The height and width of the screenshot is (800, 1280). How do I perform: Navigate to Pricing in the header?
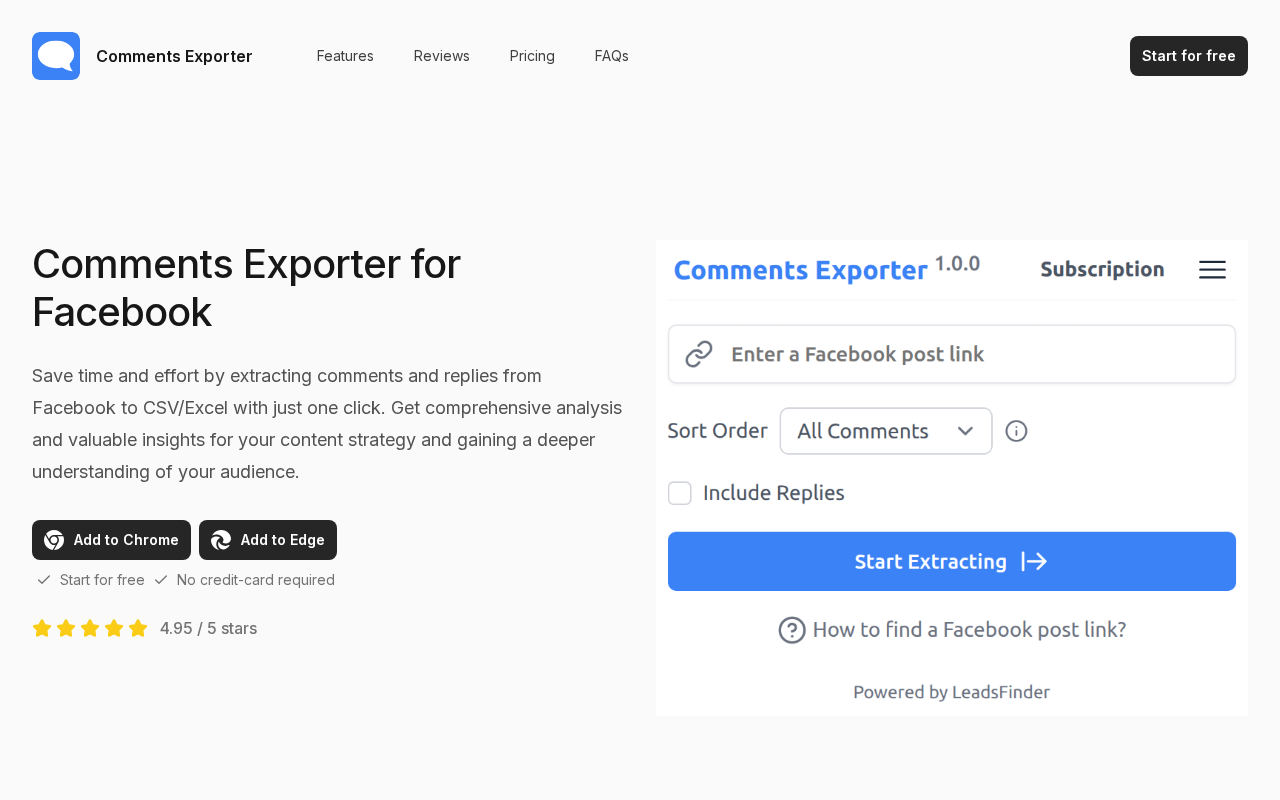click(x=532, y=56)
